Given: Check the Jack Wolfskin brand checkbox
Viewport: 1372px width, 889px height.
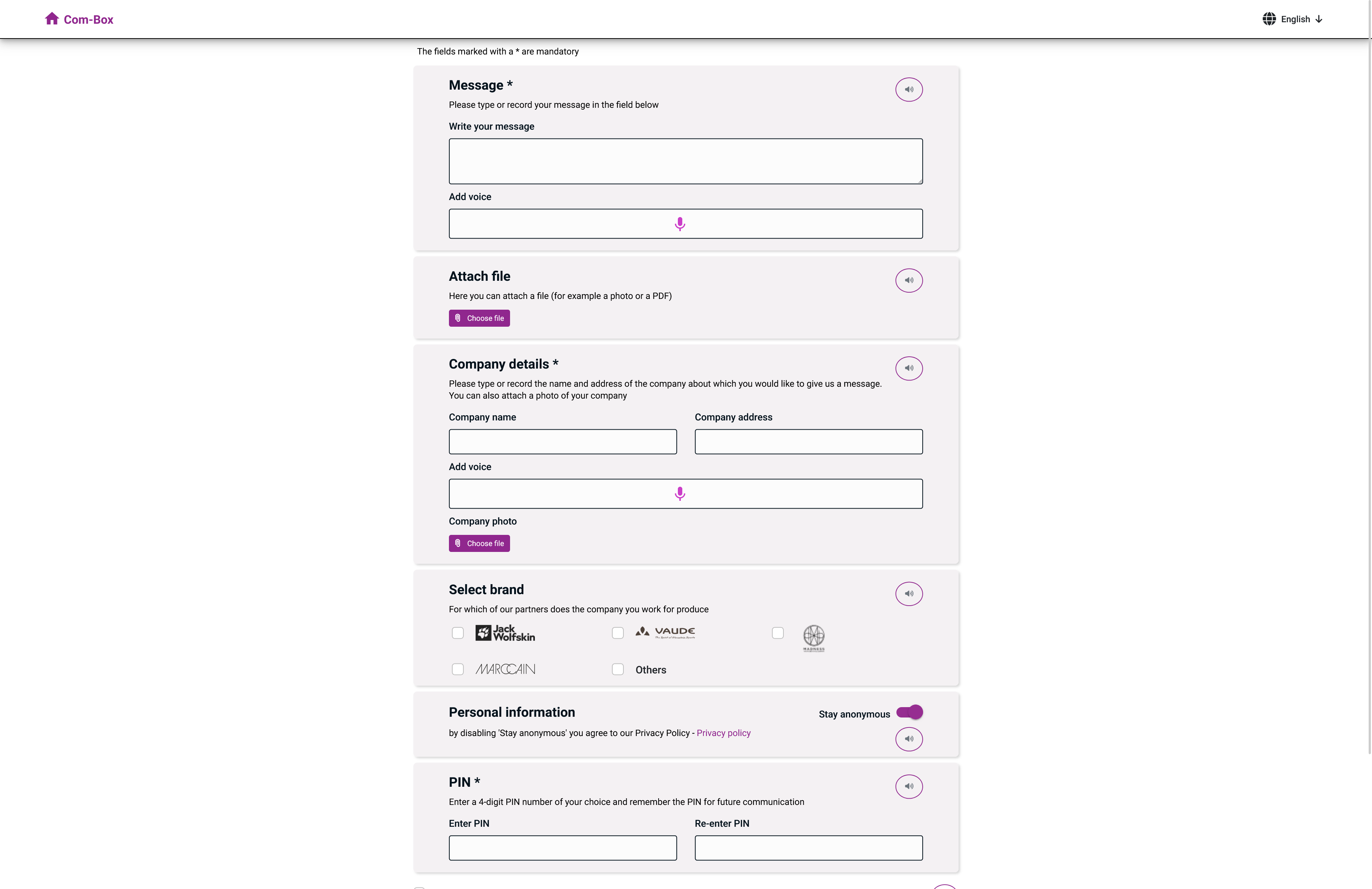Looking at the screenshot, I should [x=458, y=632].
